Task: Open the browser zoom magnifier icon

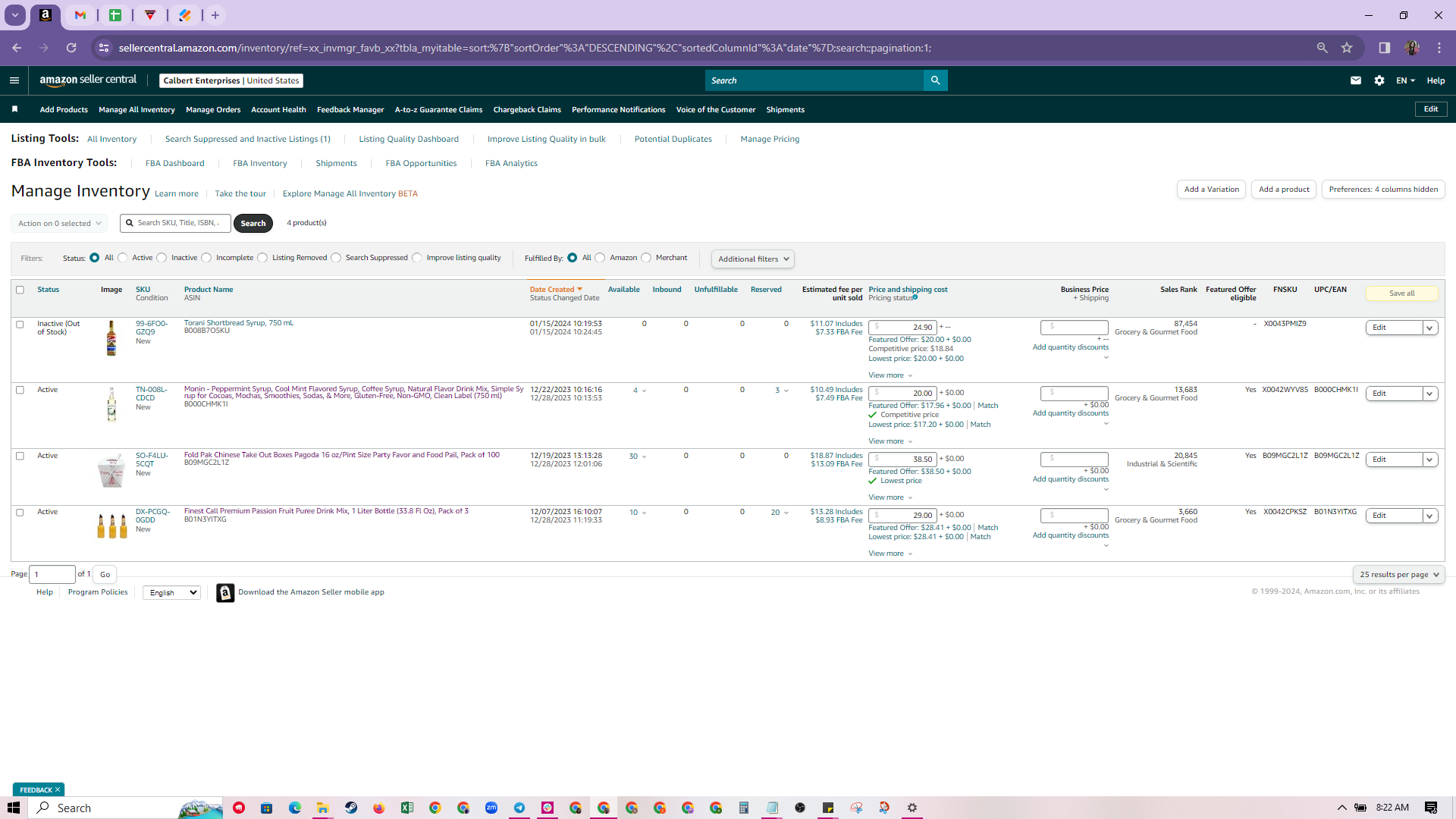Action: (1322, 48)
